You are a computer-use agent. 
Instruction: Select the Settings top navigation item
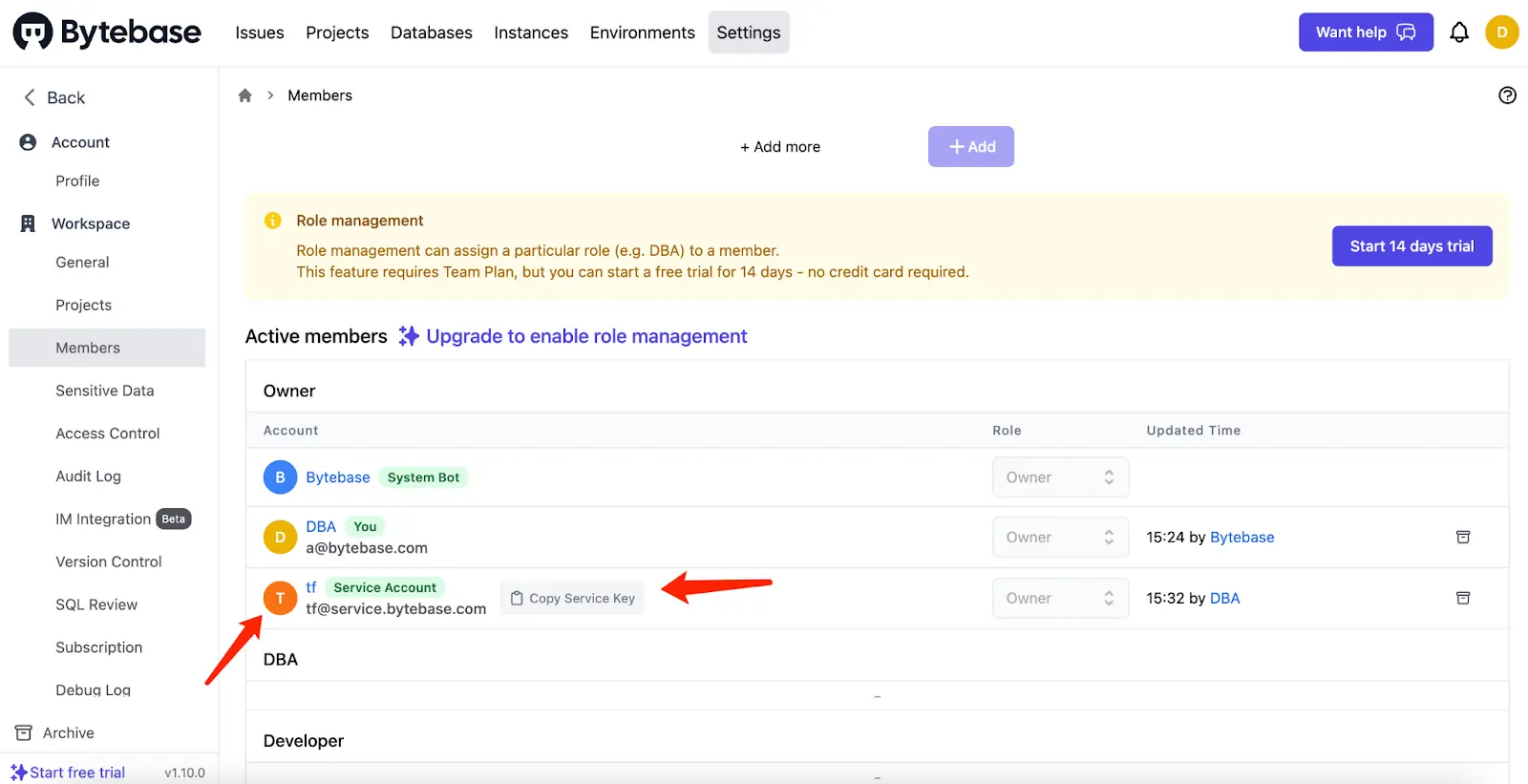click(x=749, y=32)
